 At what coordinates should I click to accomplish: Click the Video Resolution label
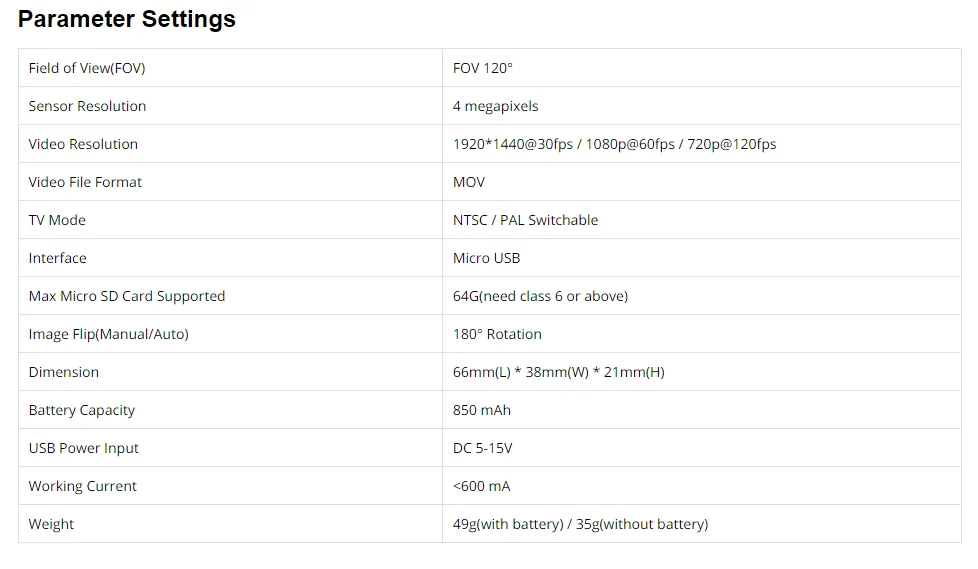click(83, 144)
